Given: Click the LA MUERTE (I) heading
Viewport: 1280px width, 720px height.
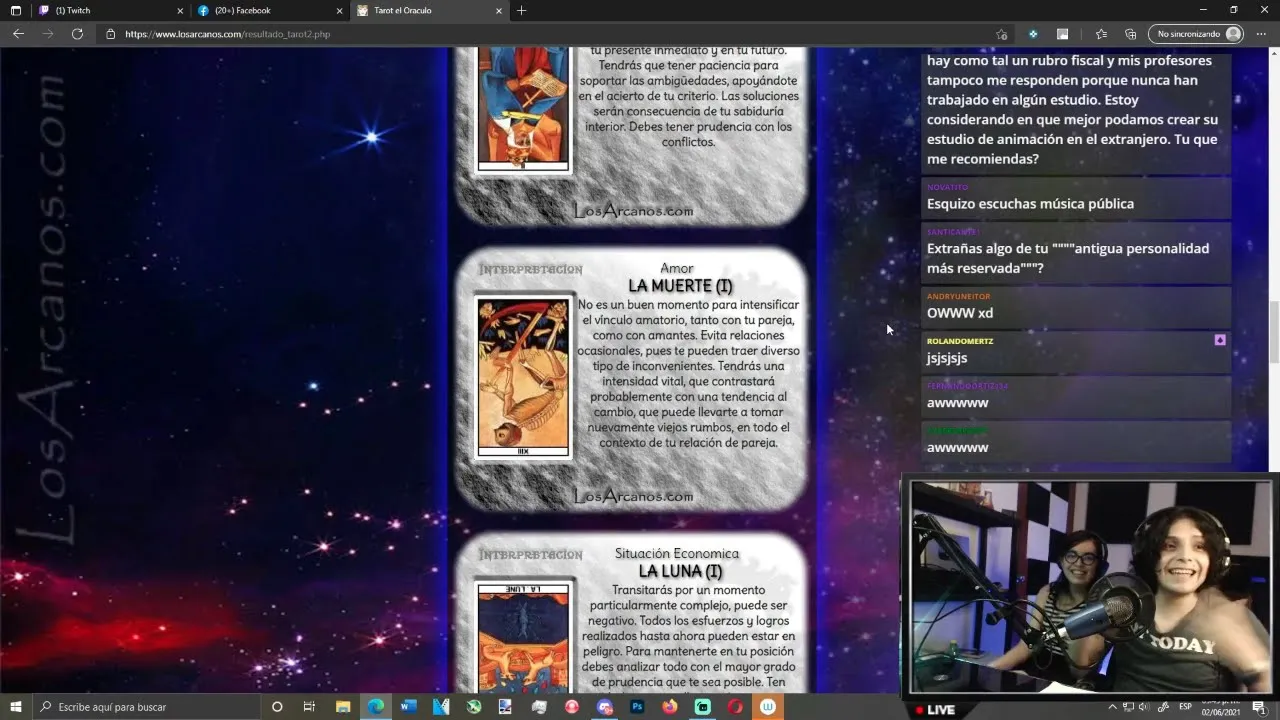Looking at the screenshot, I should click(680, 286).
